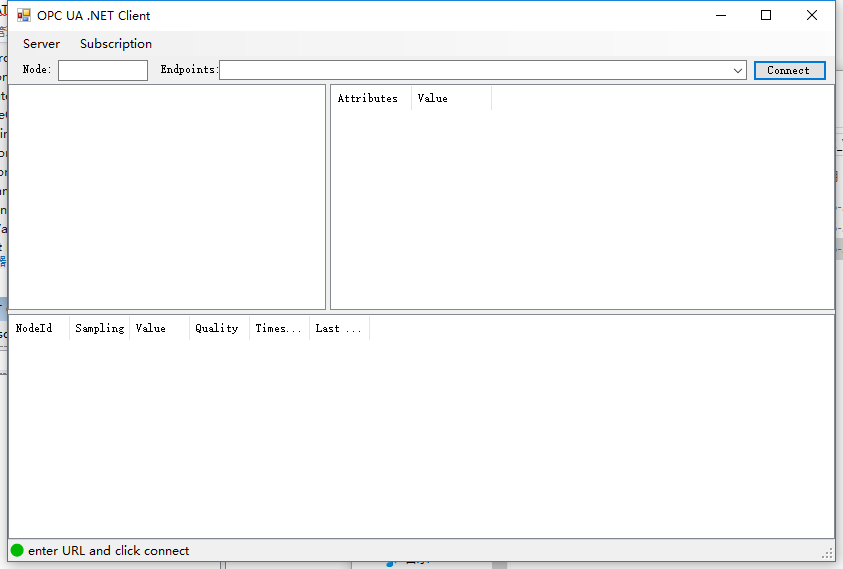Minimize the OPC UA .NET Client window
Viewport: 843px width, 569px height.
click(x=721, y=16)
